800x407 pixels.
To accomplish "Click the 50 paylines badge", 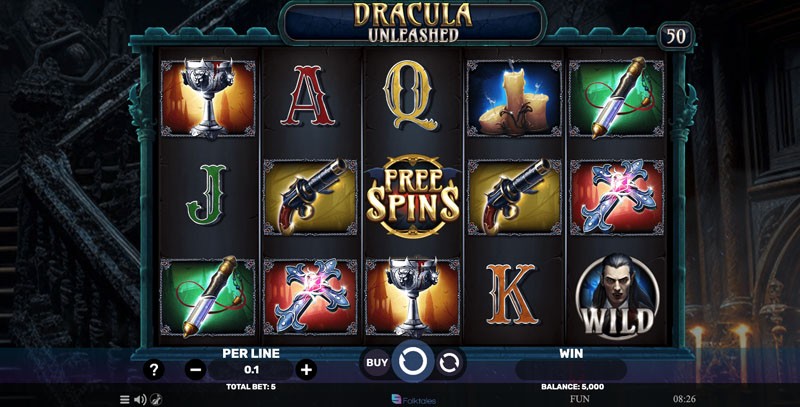I will [x=676, y=36].
